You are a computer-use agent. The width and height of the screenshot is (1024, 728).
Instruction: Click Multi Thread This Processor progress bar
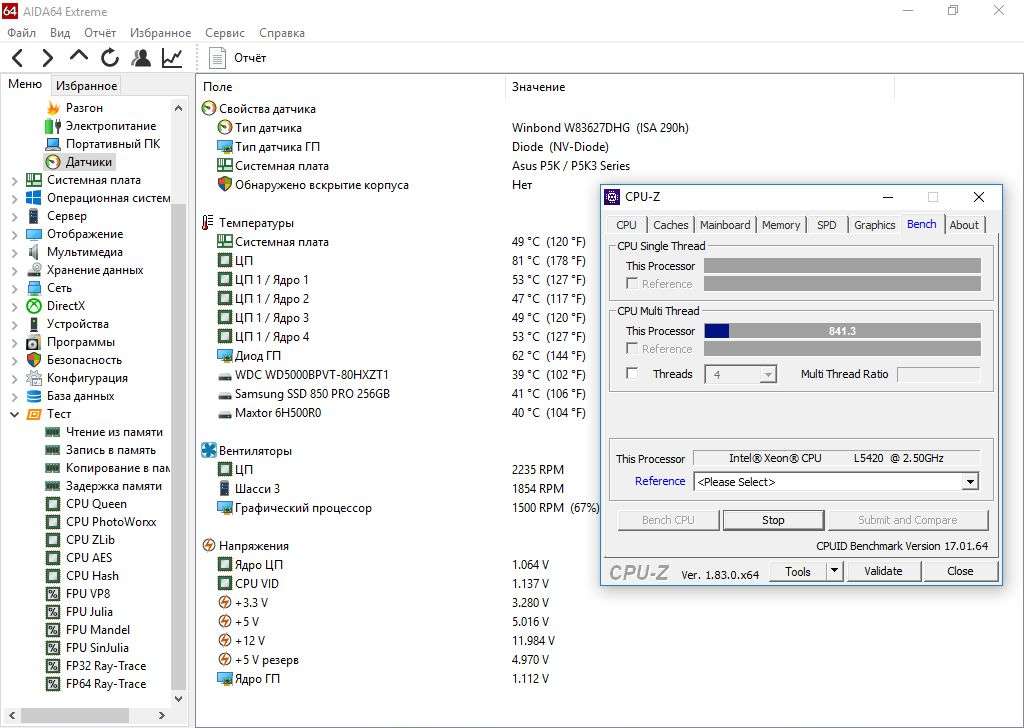(842, 331)
